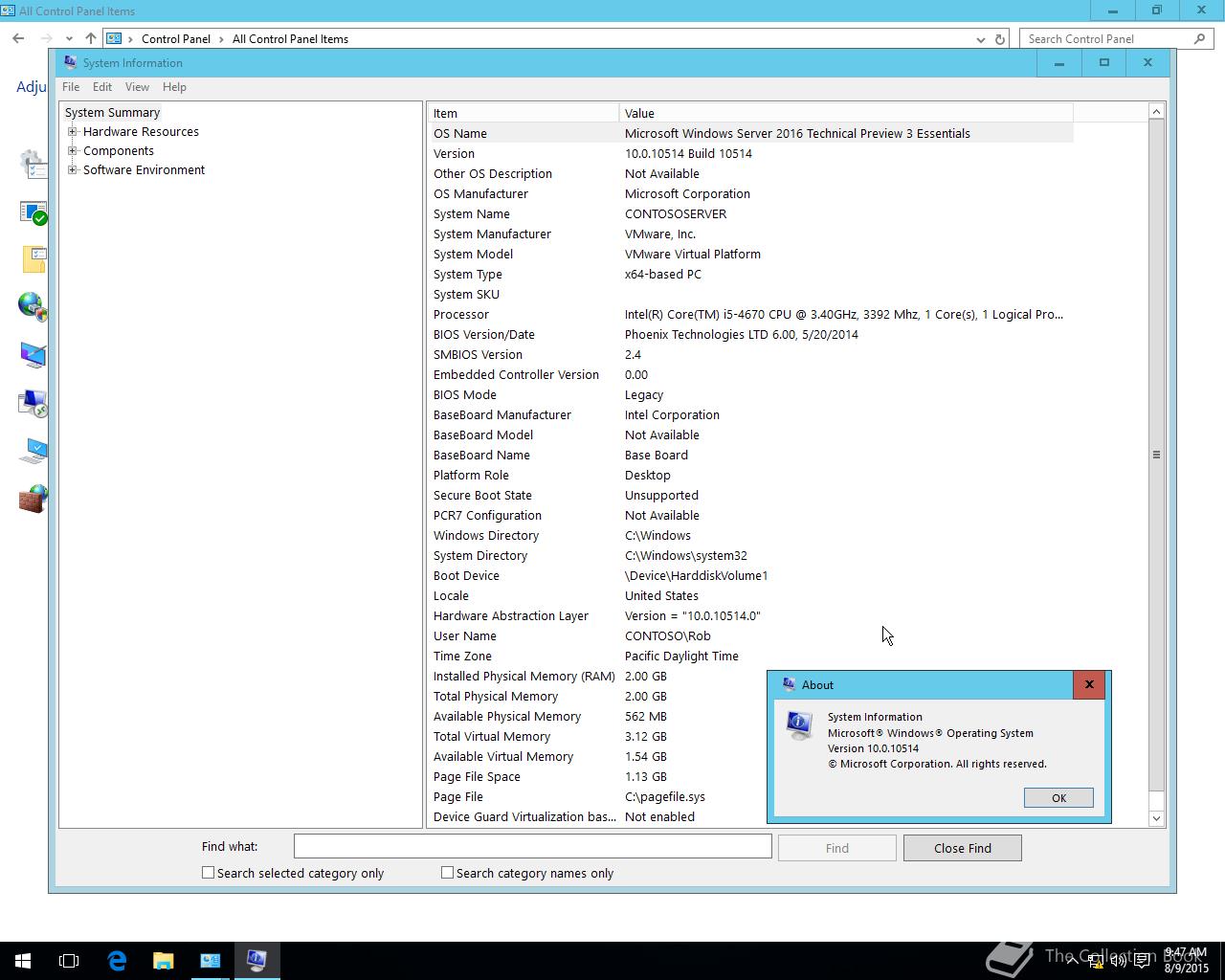Open the Edit menu
Image resolution: width=1225 pixels, height=980 pixels.
pos(102,87)
